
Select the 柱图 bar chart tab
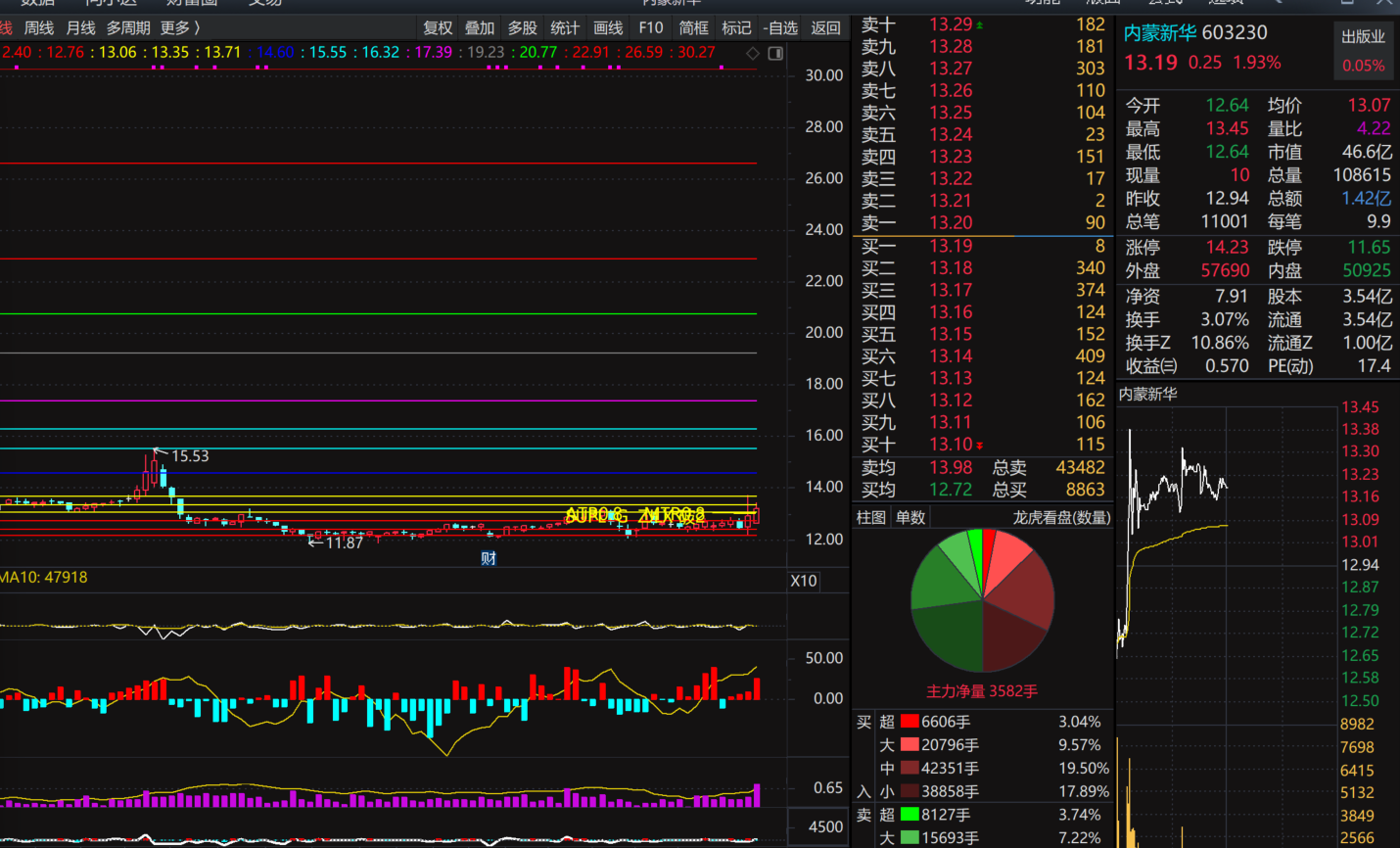point(870,517)
